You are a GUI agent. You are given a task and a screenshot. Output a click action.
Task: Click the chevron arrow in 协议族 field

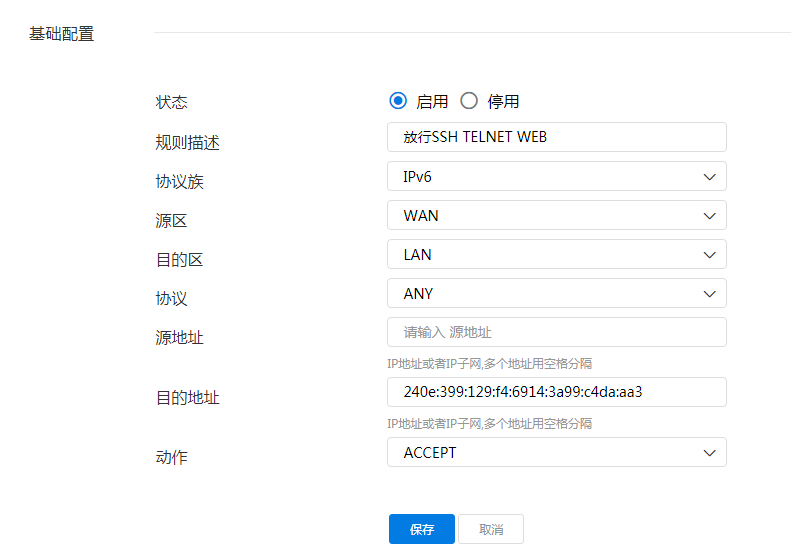[x=710, y=176]
